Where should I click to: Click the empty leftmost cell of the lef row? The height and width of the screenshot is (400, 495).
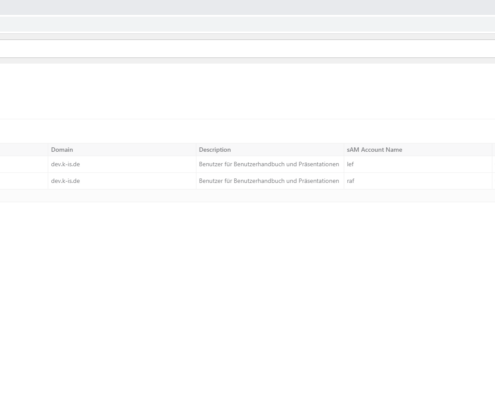click(x=24, y=164)
